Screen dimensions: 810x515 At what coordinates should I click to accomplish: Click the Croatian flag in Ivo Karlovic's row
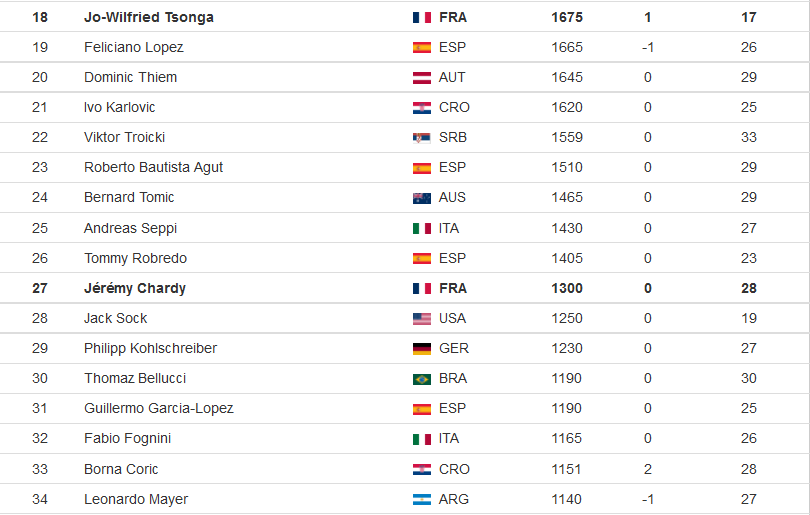click(422, 107)
